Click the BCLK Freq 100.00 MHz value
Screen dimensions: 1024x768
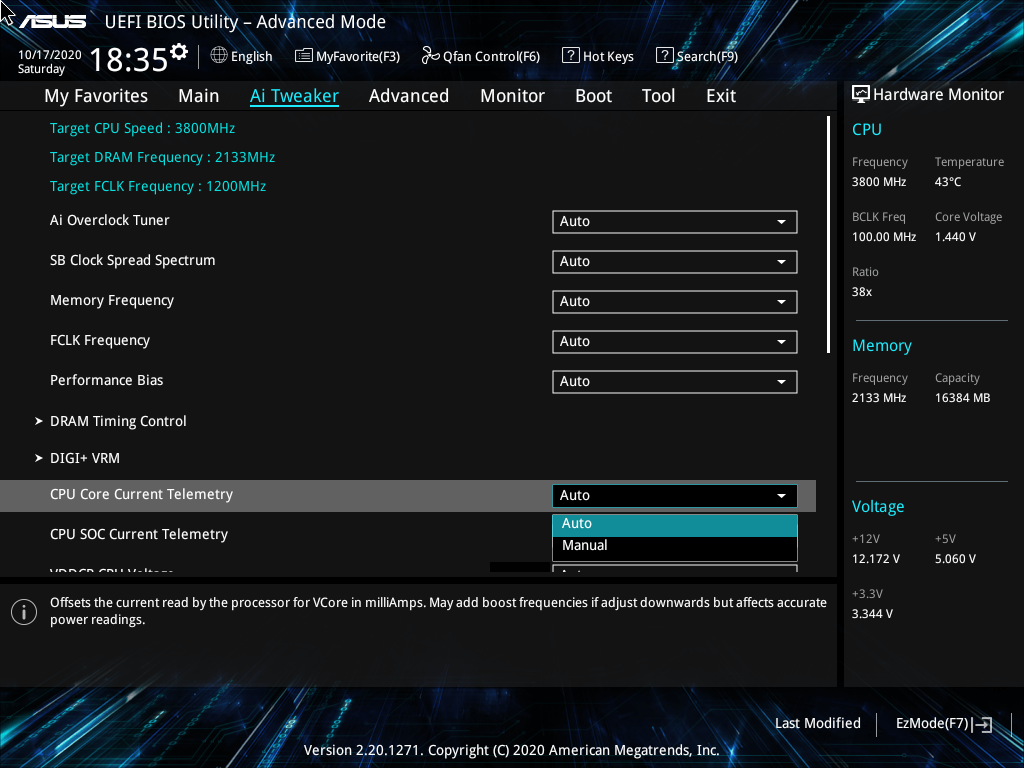click(884, 237)
